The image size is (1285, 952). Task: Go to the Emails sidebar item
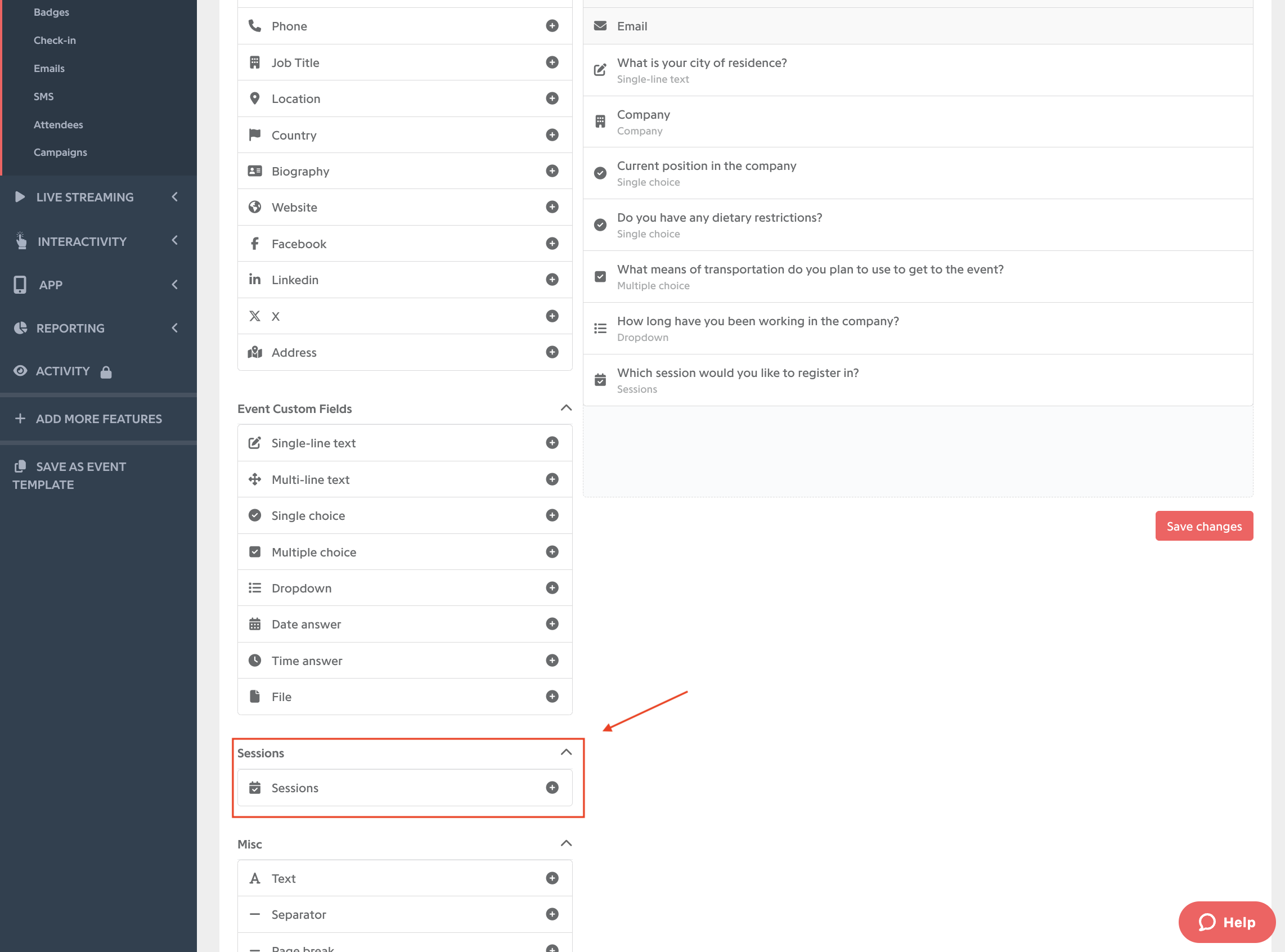[x=49, y=69]
